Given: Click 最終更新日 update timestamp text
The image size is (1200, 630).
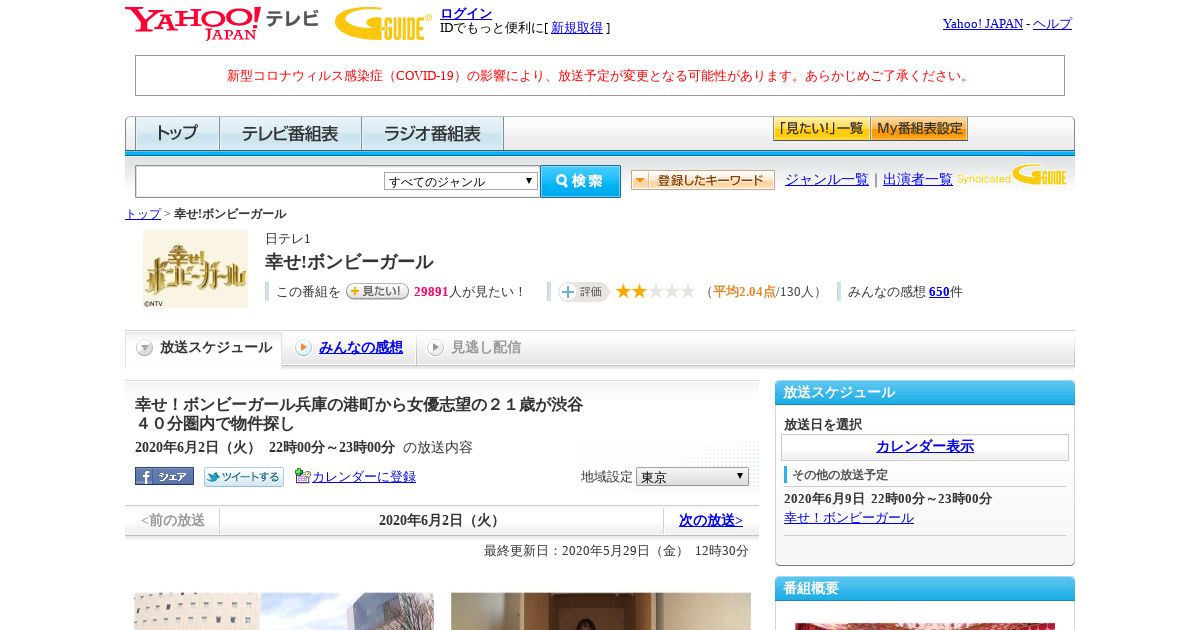Looking at the screenshot, I should (616, 551).
